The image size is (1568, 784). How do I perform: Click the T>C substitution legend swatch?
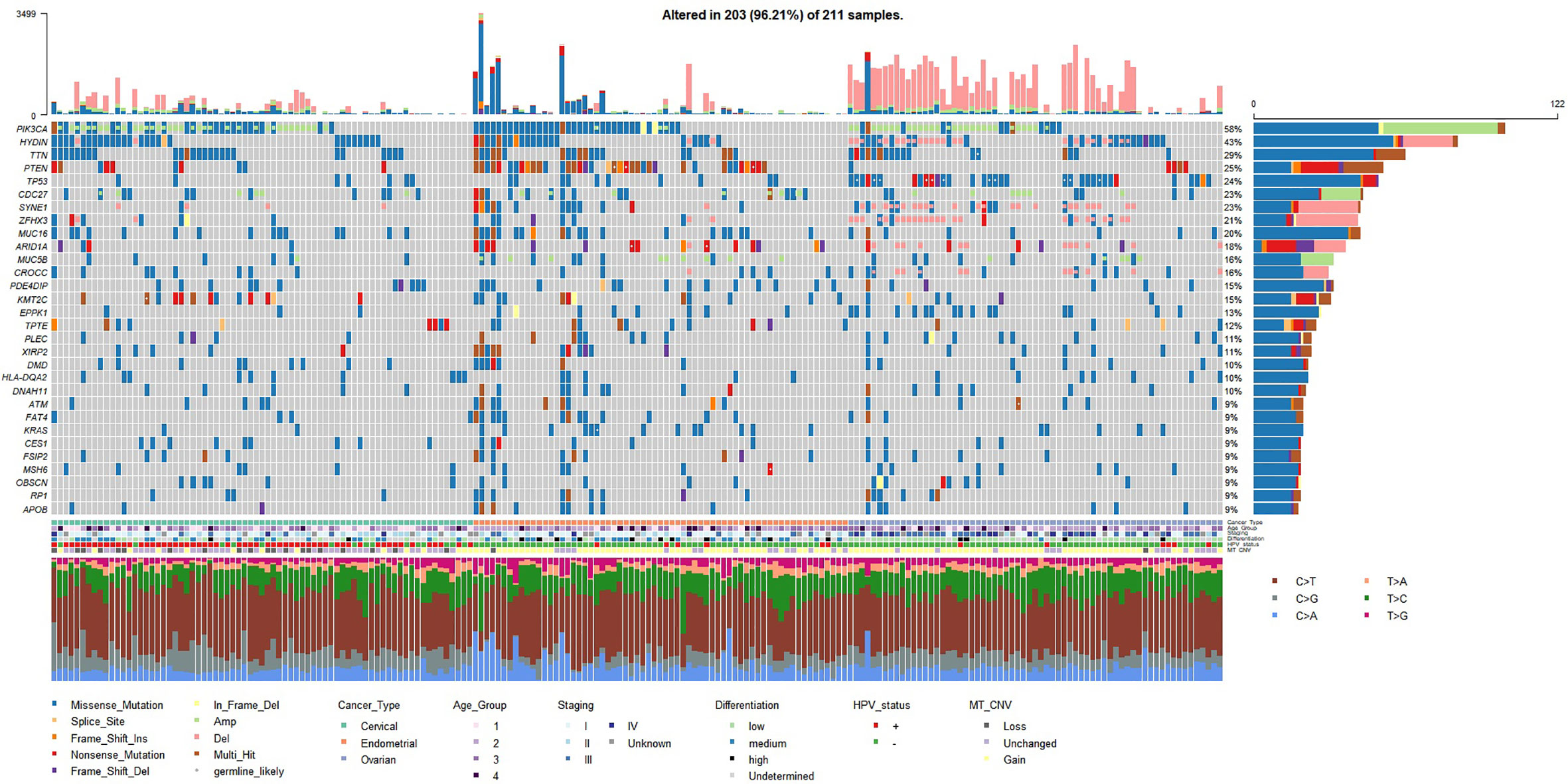[x=1366, y=598]
